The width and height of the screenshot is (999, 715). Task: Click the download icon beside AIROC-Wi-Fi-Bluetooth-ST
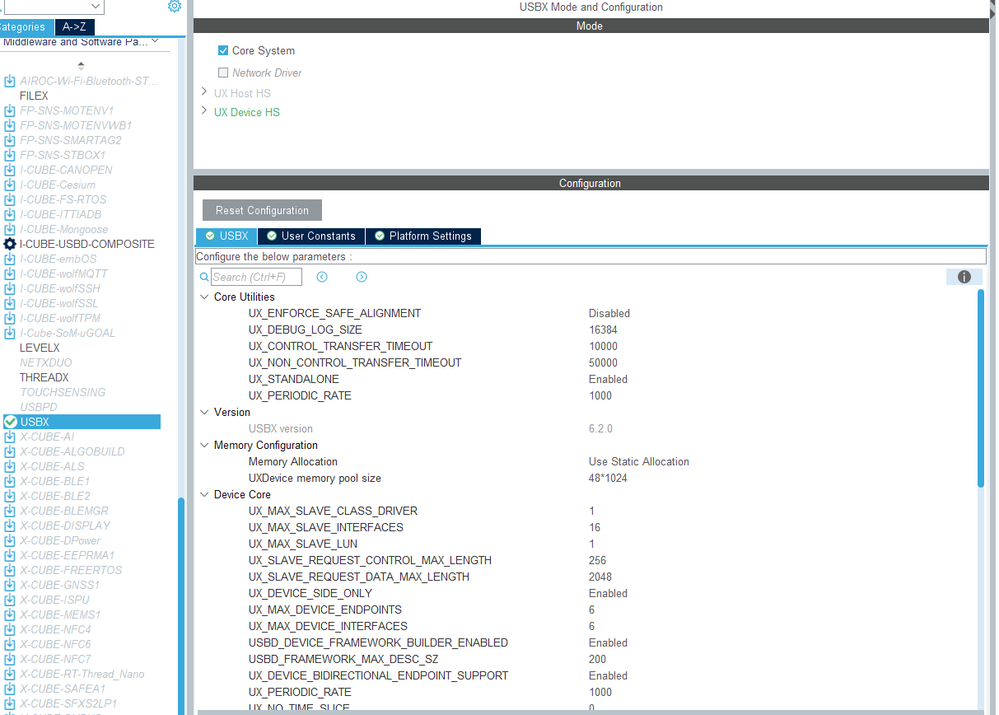point(10,81)
